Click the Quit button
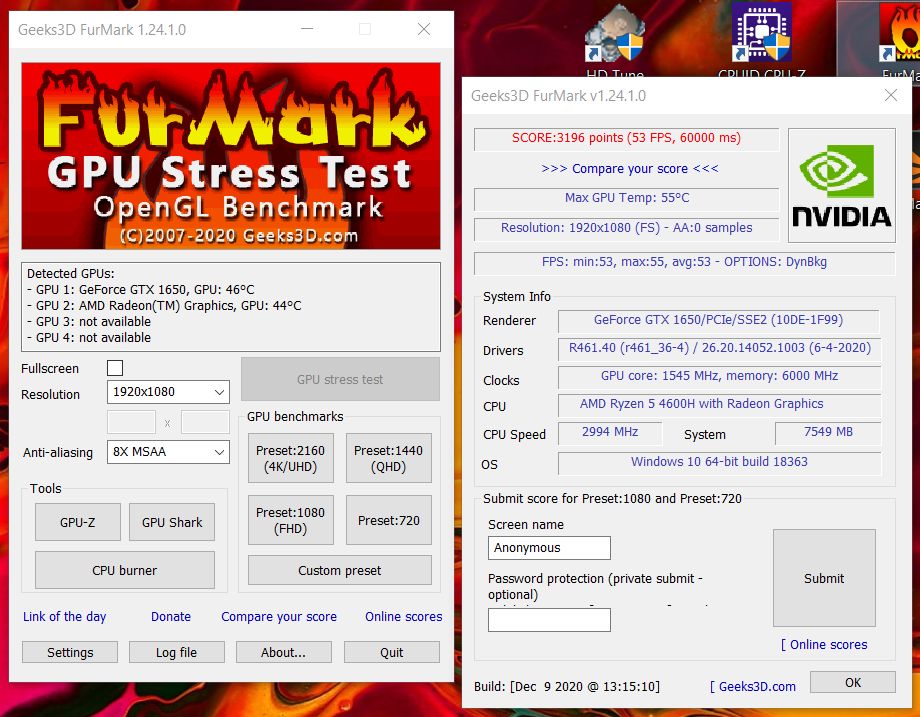 coord(391,652)
